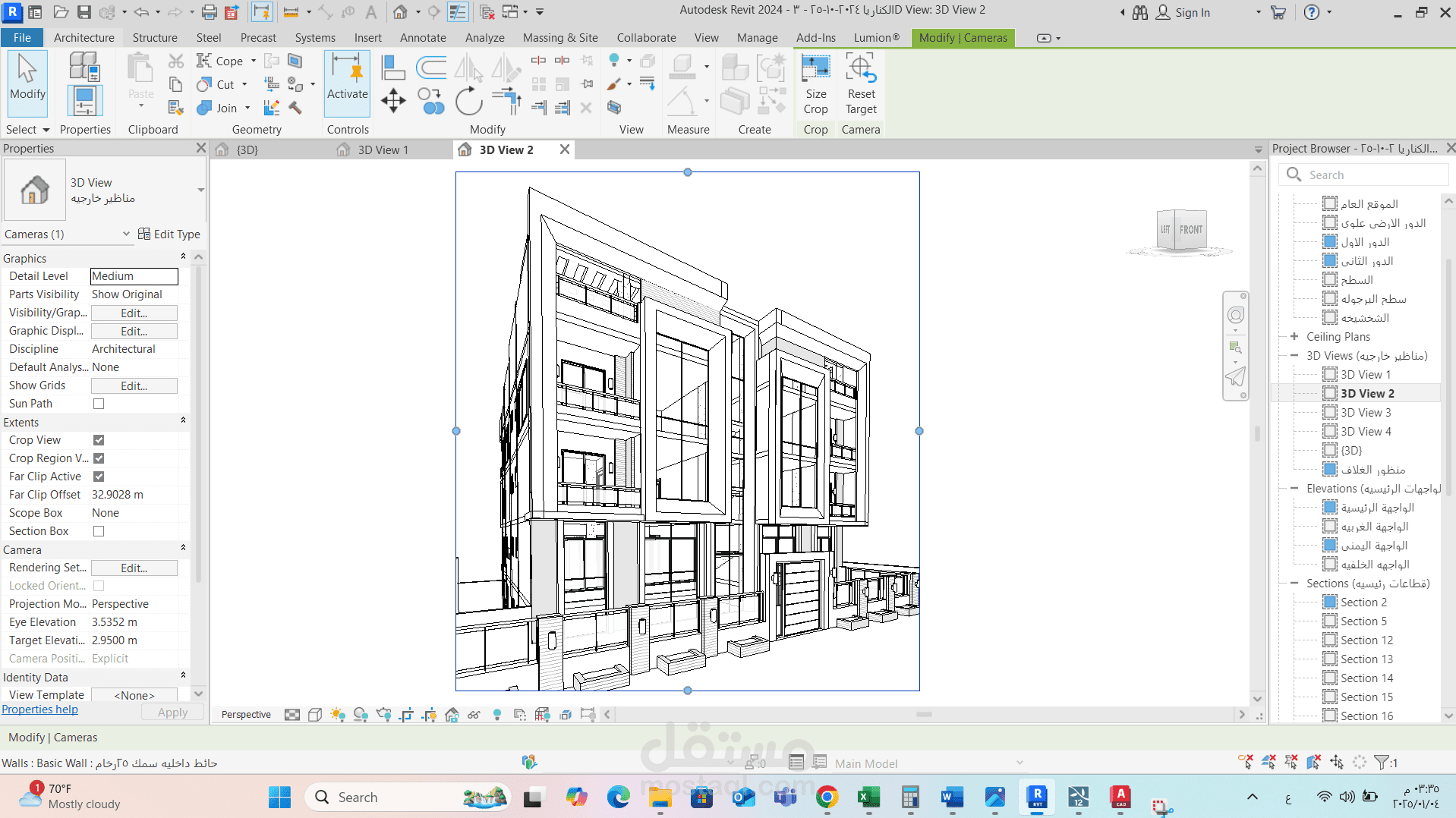Click the Sun Path icon in view bar
Viewport: 1456px width, 818px height.
[338, 715]
